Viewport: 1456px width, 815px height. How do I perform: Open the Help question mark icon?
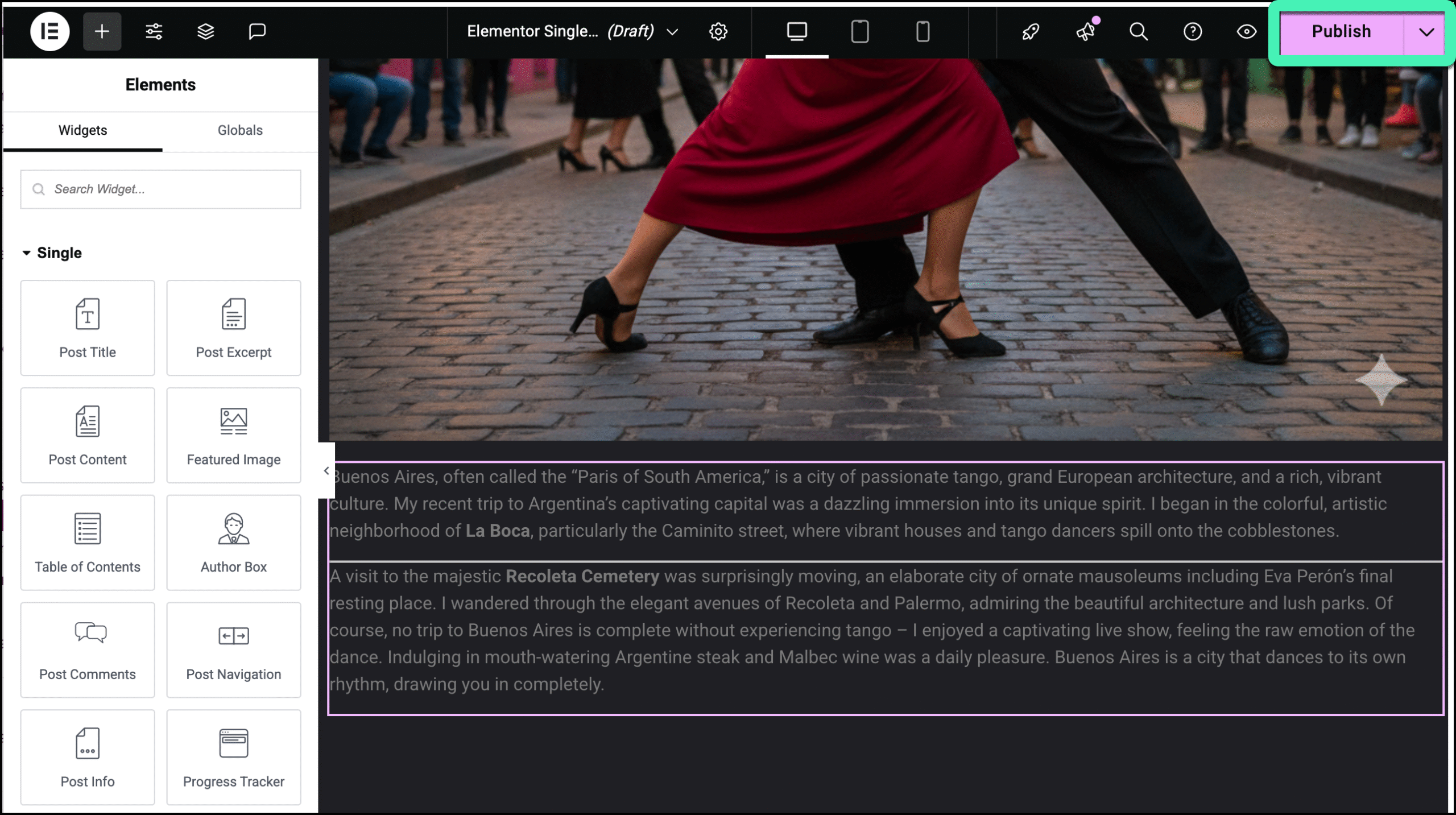click(x=1193, y=31)
